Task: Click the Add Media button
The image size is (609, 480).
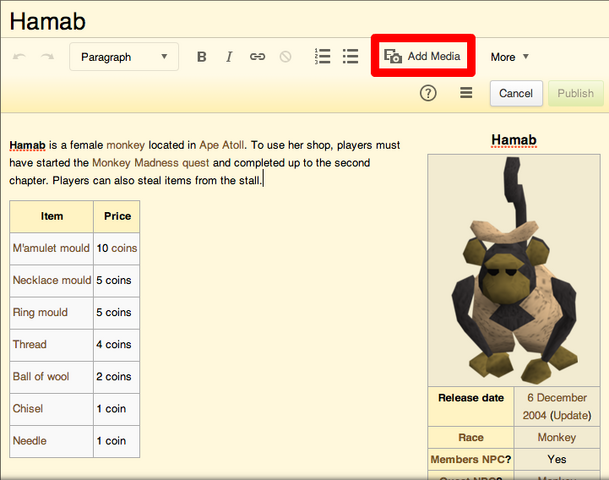Action: point(423,56)
